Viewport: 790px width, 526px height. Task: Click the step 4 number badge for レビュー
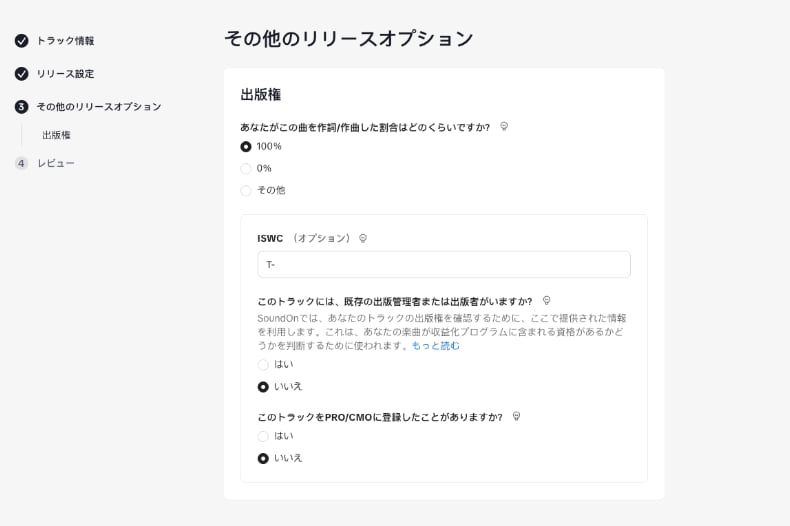tap(21, 163)
